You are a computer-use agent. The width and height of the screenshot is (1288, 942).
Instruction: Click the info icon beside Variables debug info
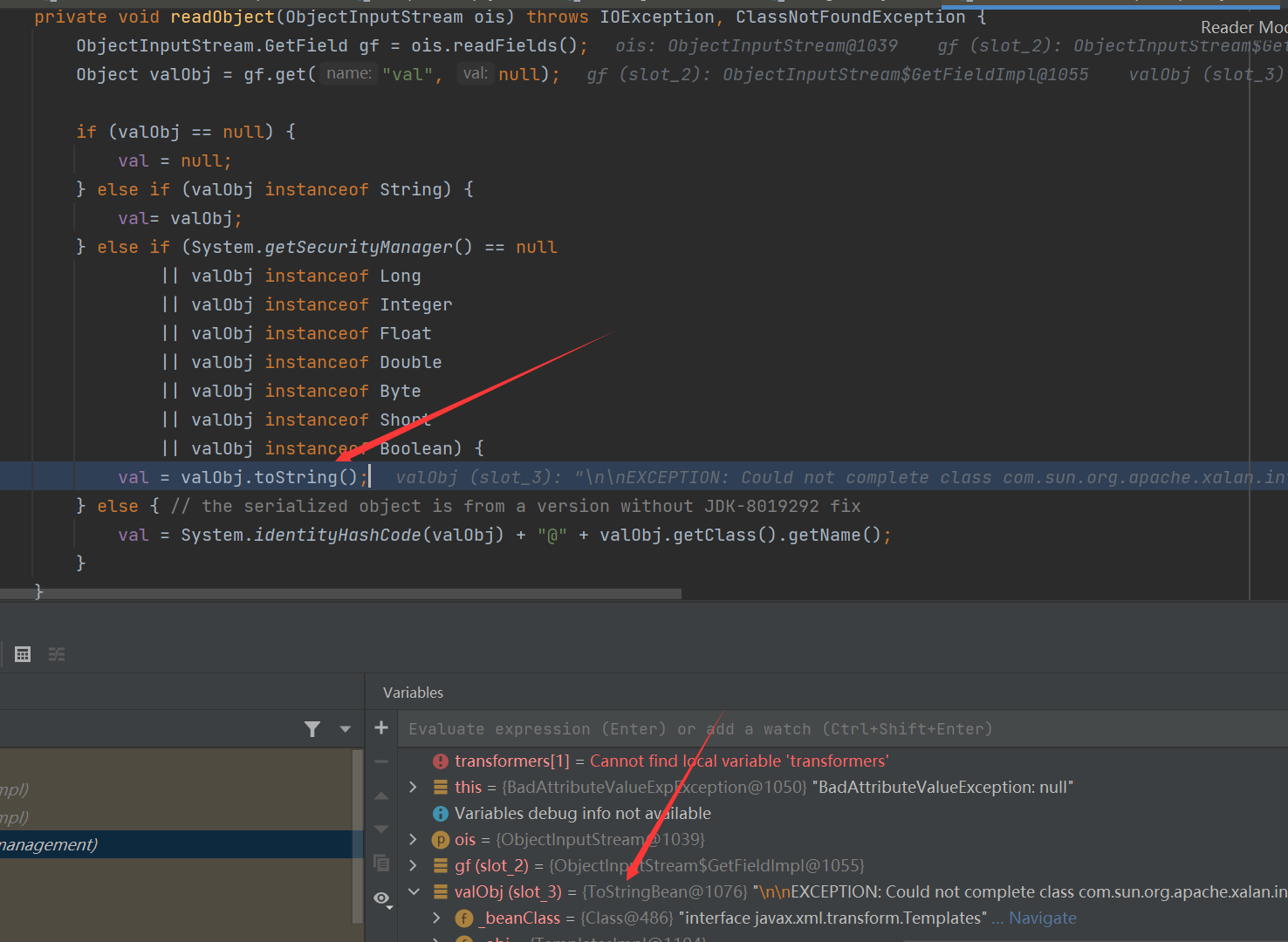coord(441,813)
